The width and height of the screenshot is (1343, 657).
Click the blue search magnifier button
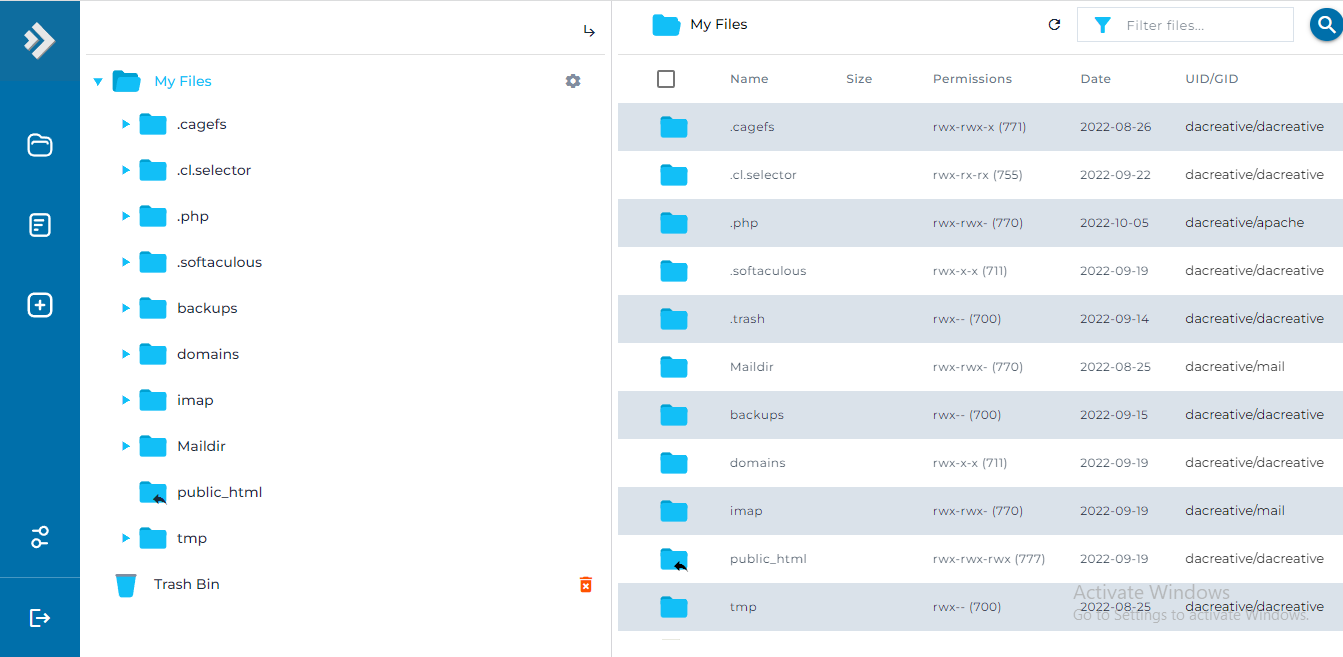(1325, 24)
